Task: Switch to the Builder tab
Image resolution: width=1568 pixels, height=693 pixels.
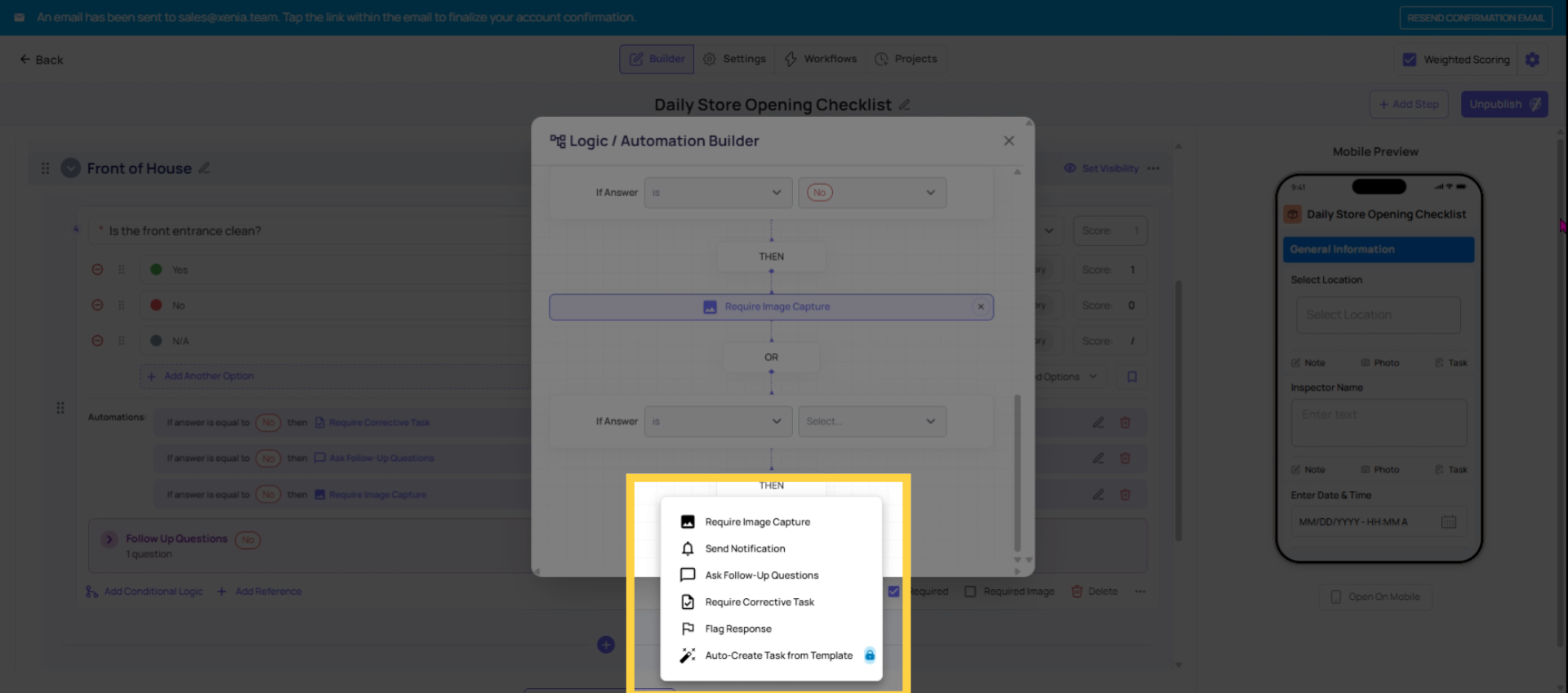Action: tap(657, 59)
